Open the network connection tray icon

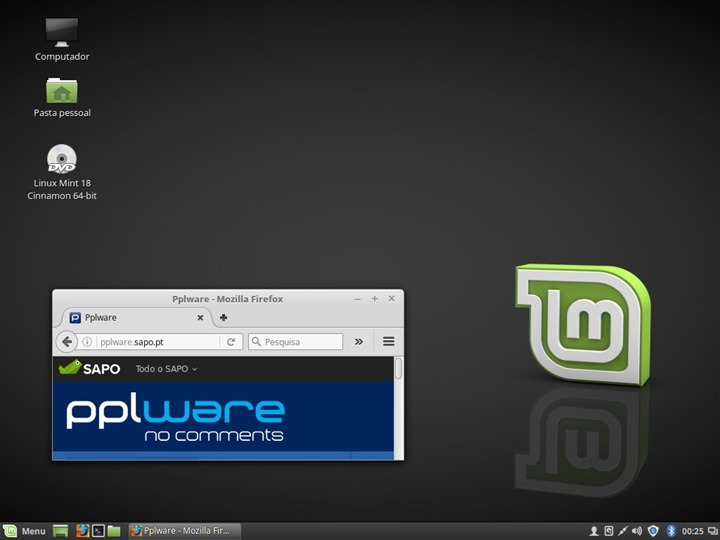tap(623, 531)
